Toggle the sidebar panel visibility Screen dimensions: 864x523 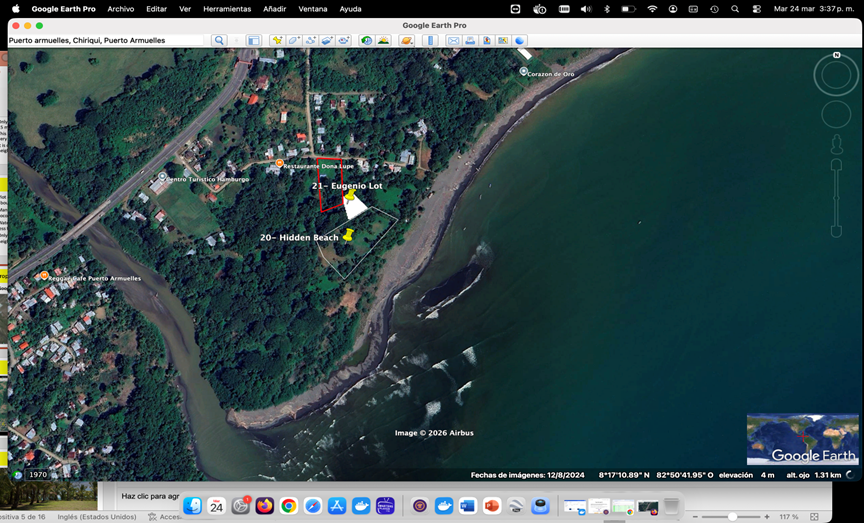(253, 40)
